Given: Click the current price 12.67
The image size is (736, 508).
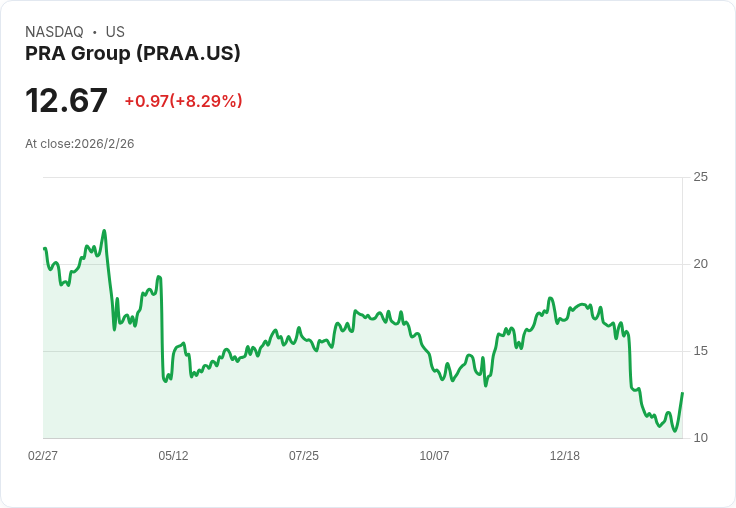Looking at the screenshot, I should [66, 101].
